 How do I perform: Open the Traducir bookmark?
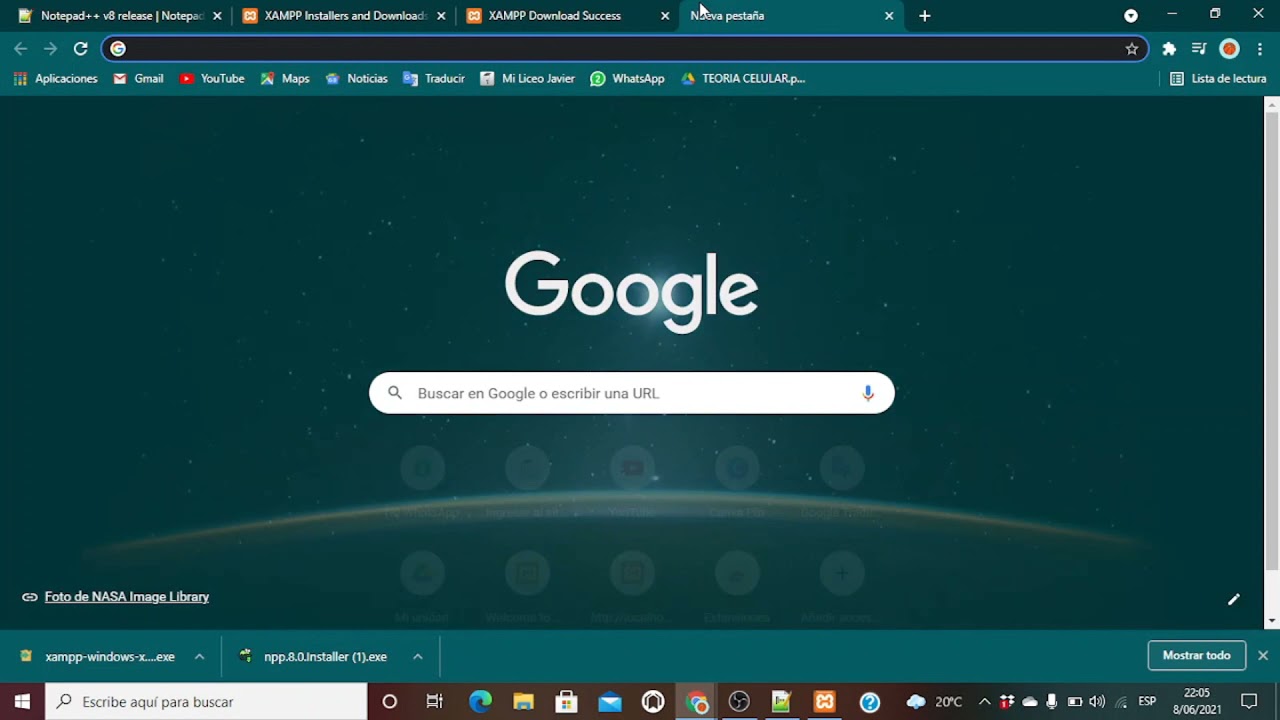[434, 78]
